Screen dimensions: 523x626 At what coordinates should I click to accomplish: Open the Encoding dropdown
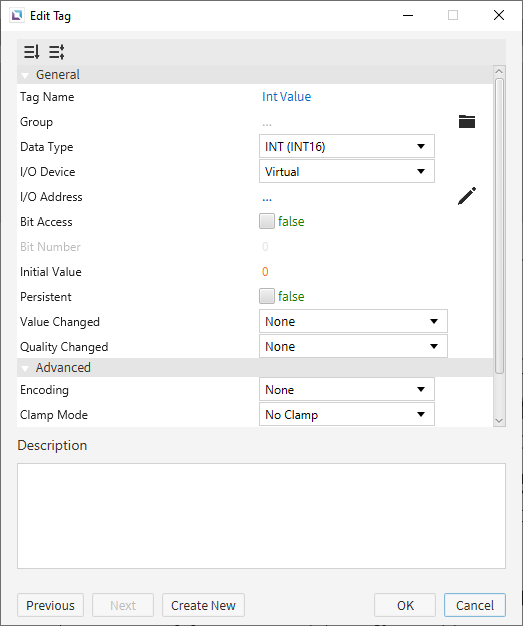pos(347,389)
